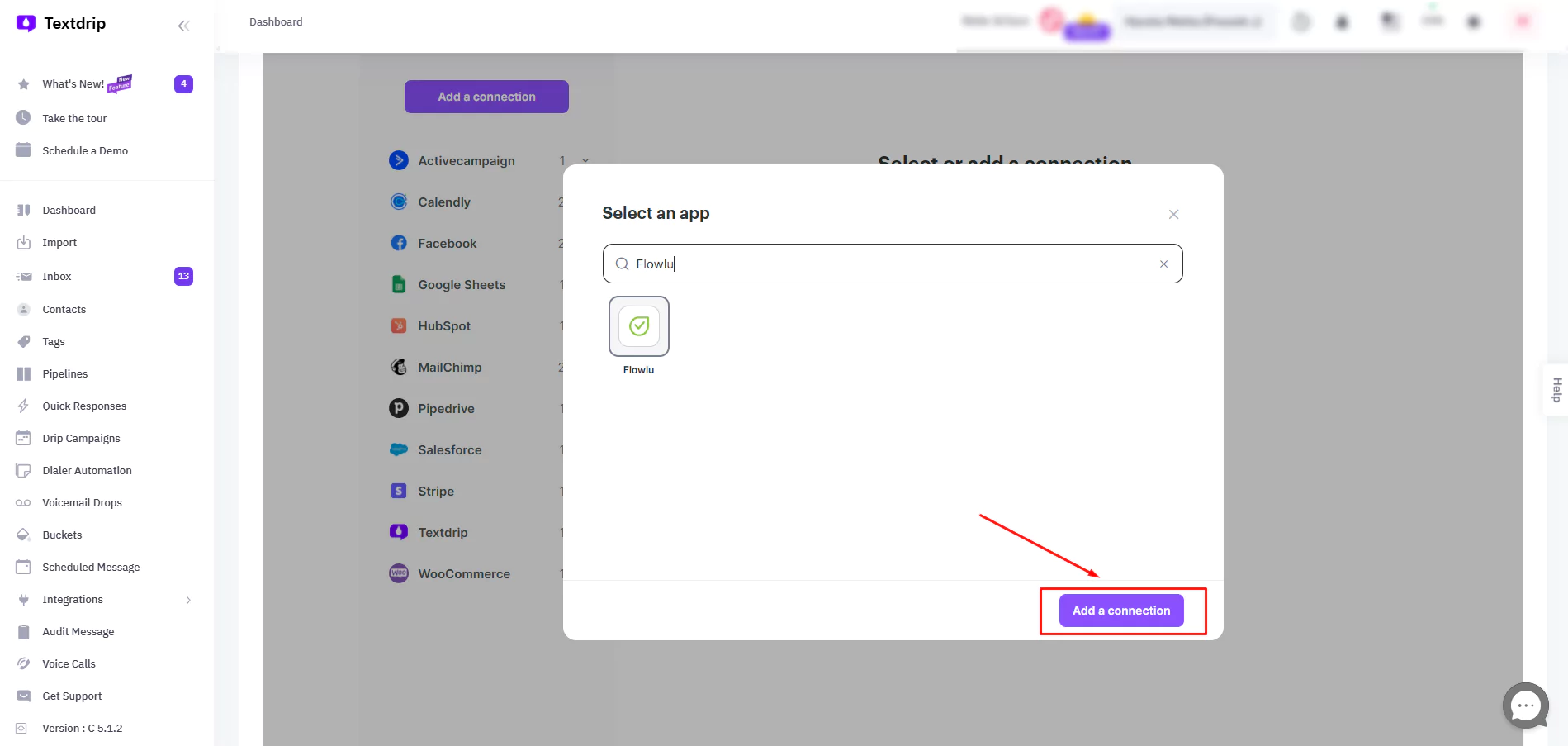1568x746 pixels.
Task: Click the Pipelines sidebar icon
Action: click(x=23, y=373)
